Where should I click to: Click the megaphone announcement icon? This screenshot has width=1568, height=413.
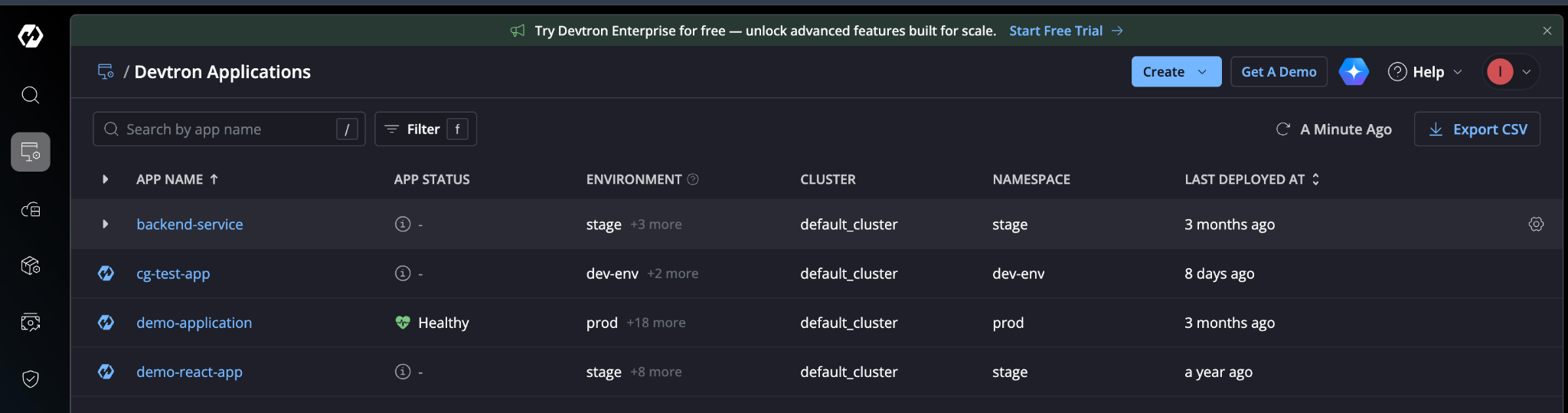518,31
